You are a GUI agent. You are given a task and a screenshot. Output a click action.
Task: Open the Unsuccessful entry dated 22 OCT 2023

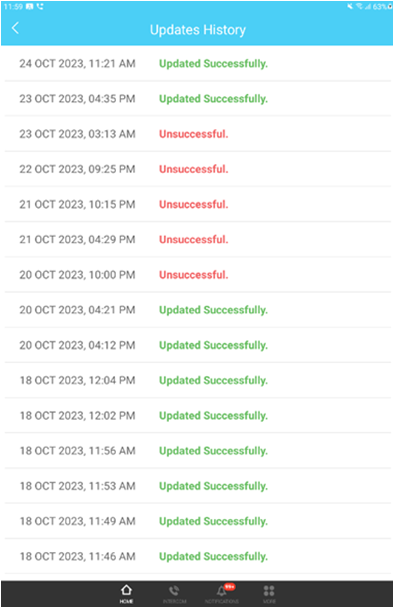[197, 169]
